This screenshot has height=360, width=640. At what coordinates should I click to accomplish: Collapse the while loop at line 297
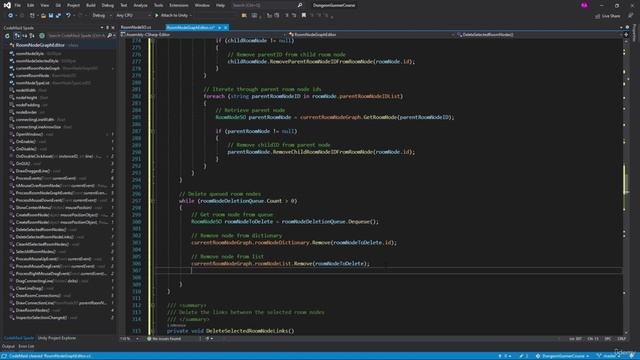click(x=153, y=201)
